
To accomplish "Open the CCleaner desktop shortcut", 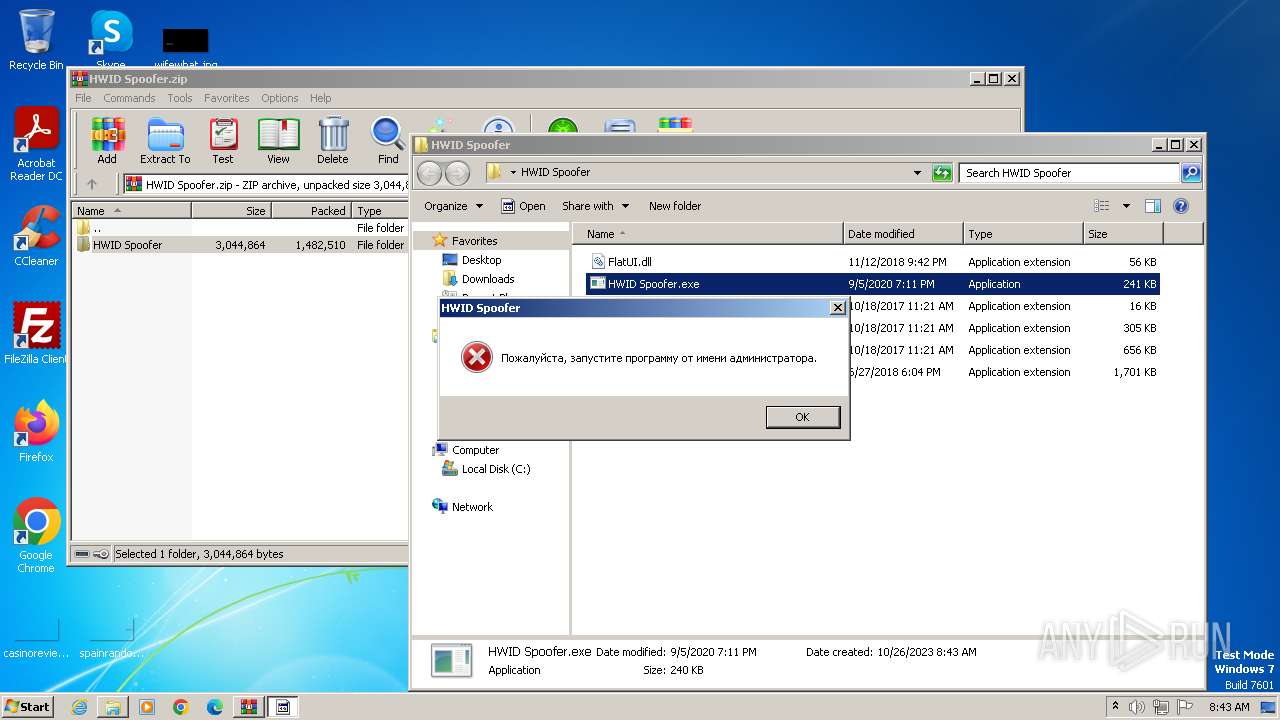I will 36,236.
